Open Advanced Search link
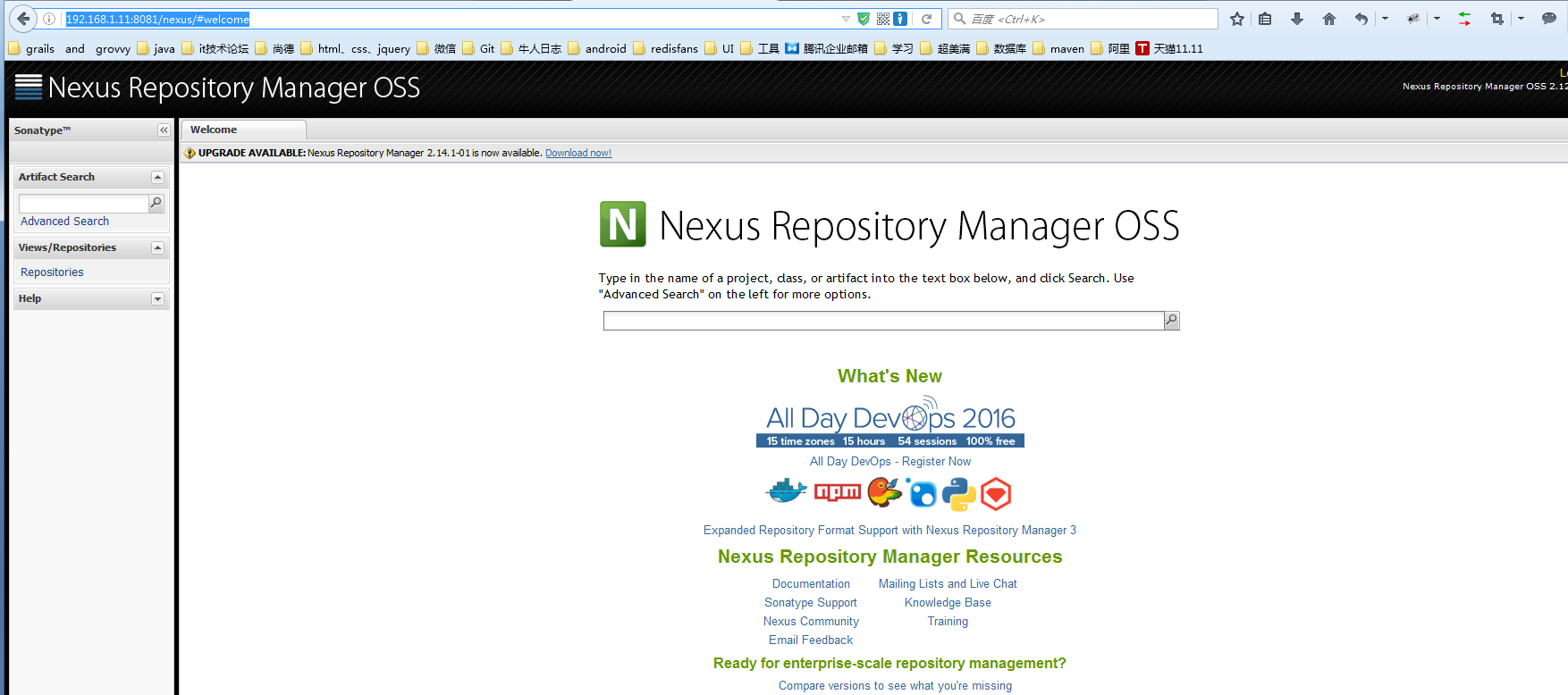 pos(64,221)
